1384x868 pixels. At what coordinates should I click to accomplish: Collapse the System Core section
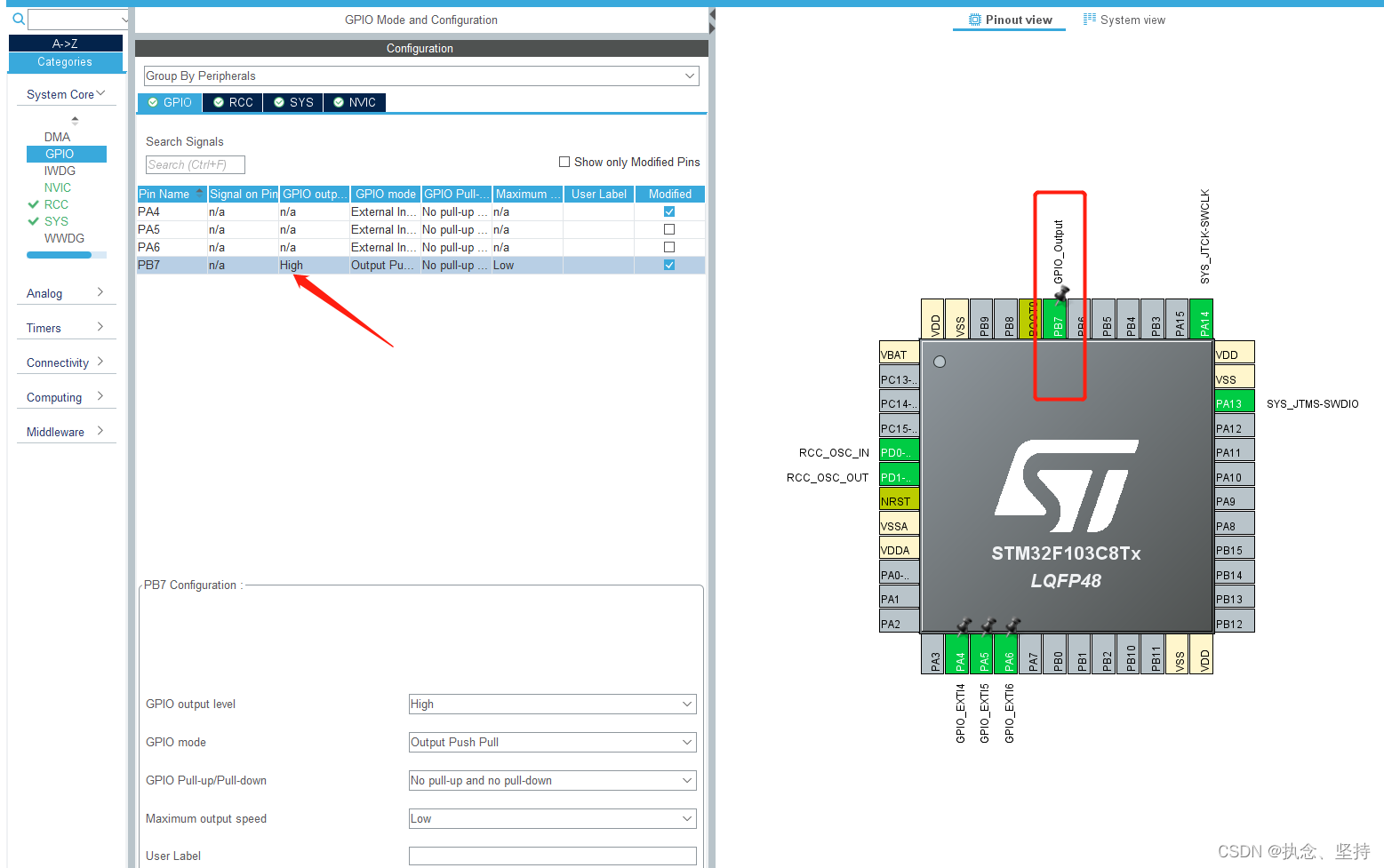point(66,94)
